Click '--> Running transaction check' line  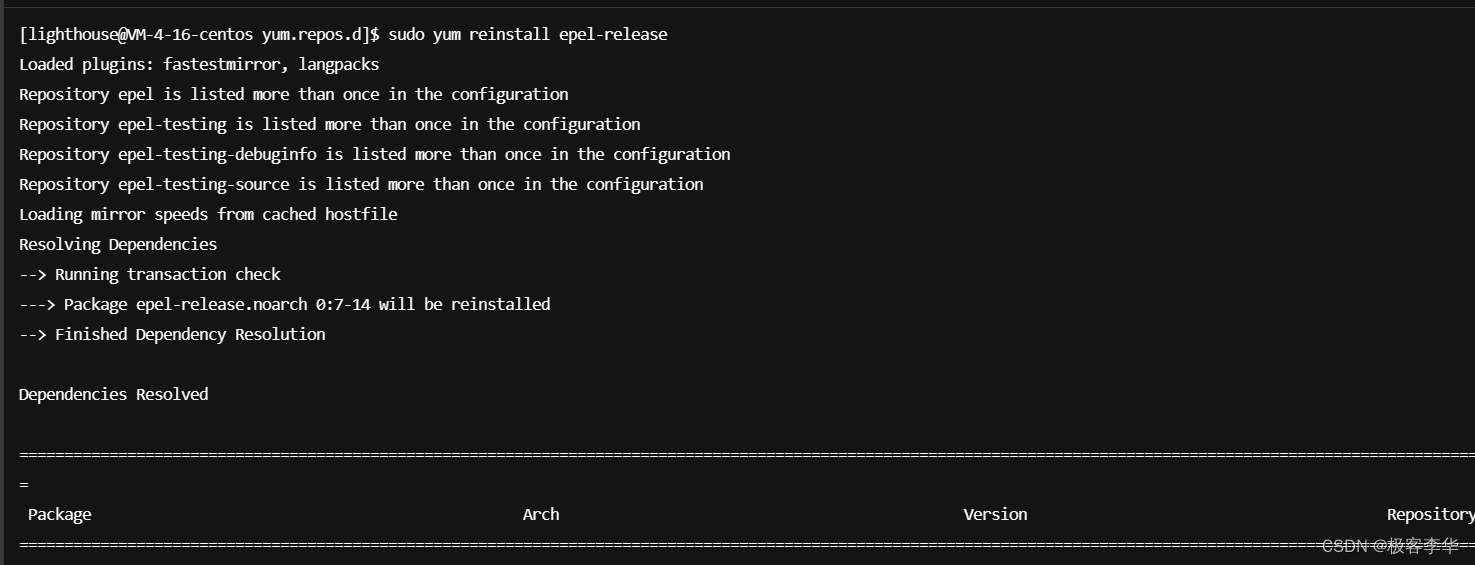coord(150,274)
